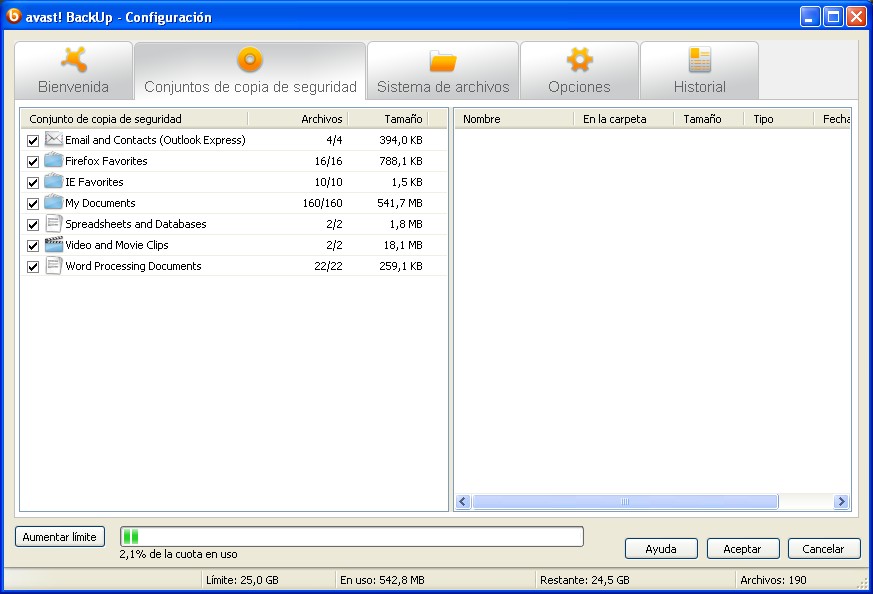
Task: Click the "Restante: 24,5 GB" status entry
Action: coord(585,580)
